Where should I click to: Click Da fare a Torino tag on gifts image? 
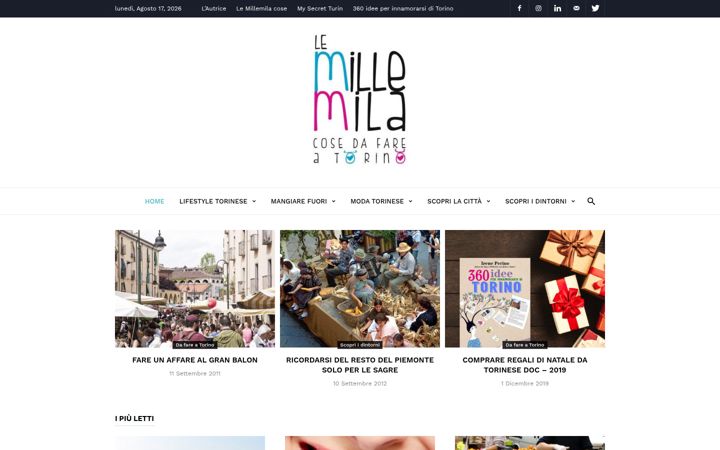(x=525, y=345)
